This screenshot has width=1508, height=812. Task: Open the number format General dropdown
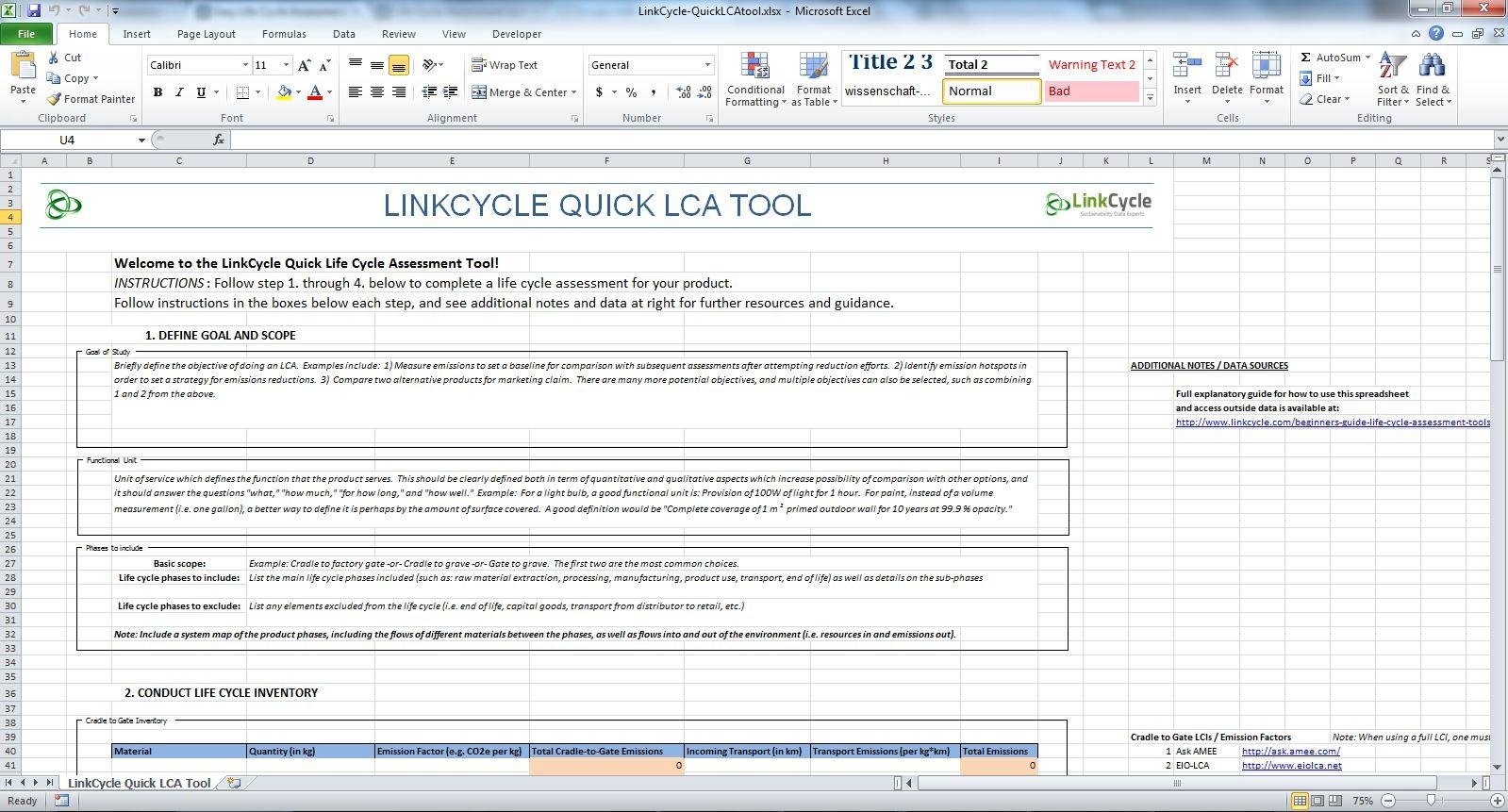[x=707, y=65]
